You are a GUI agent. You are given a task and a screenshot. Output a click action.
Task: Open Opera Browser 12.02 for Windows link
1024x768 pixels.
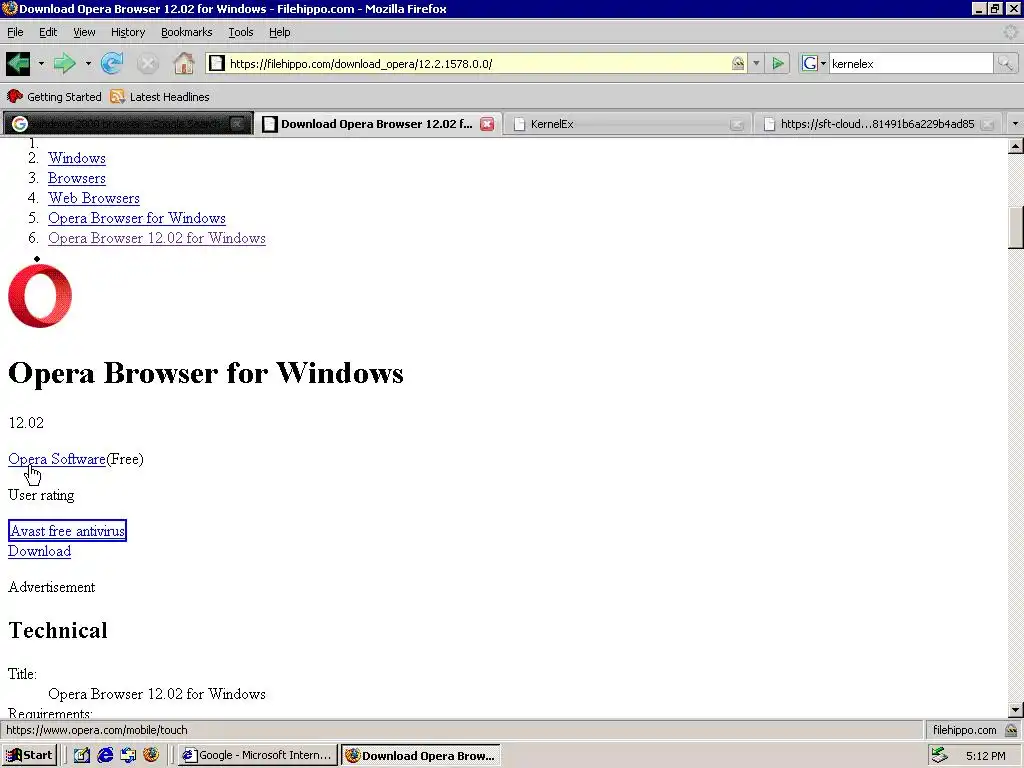(x=157, y=238)
